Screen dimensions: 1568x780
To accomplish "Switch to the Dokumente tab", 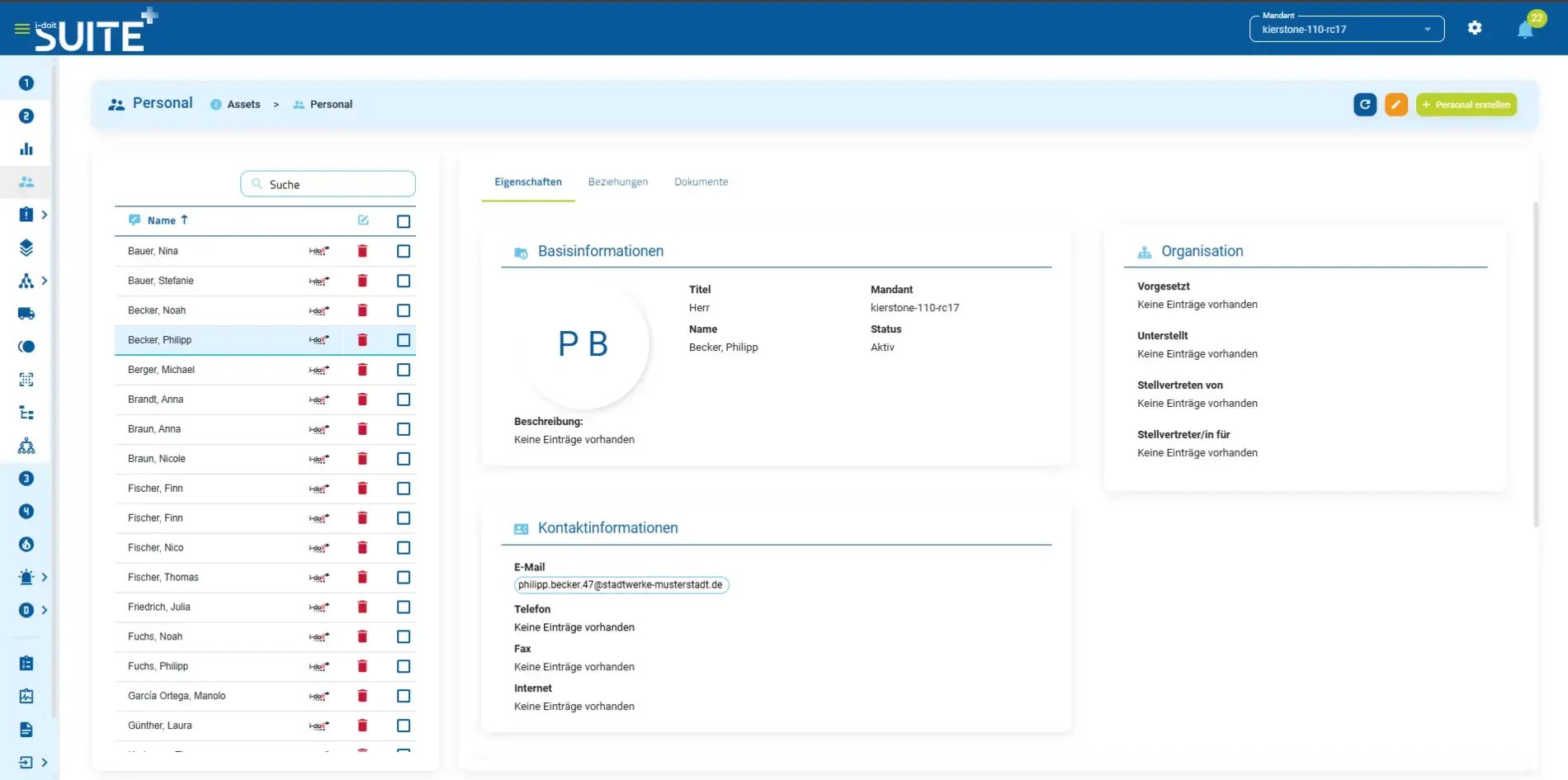I will (x=701, y=182).
